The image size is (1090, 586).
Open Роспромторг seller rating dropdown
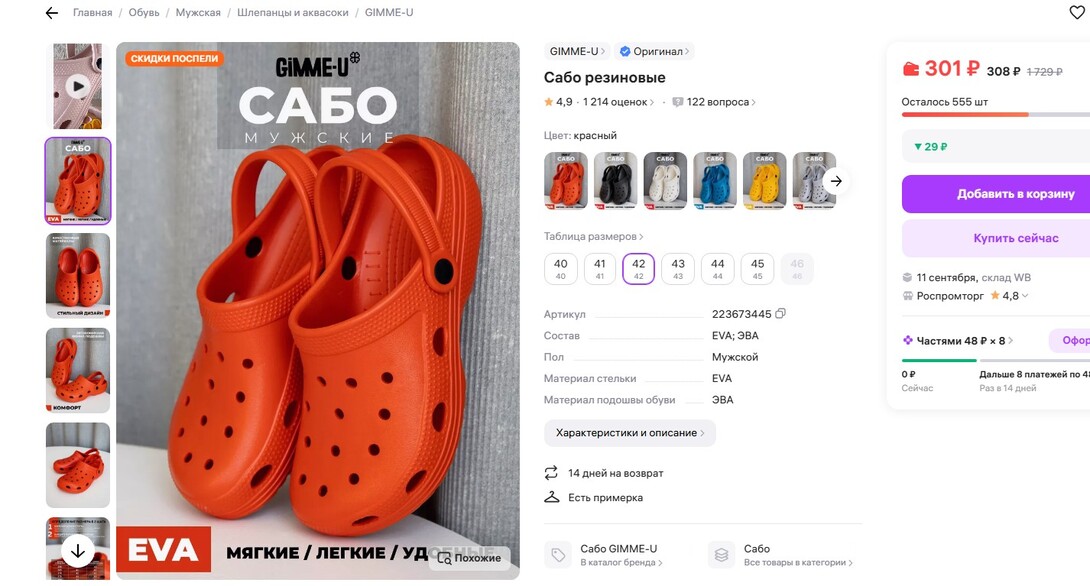[1010, 296]
